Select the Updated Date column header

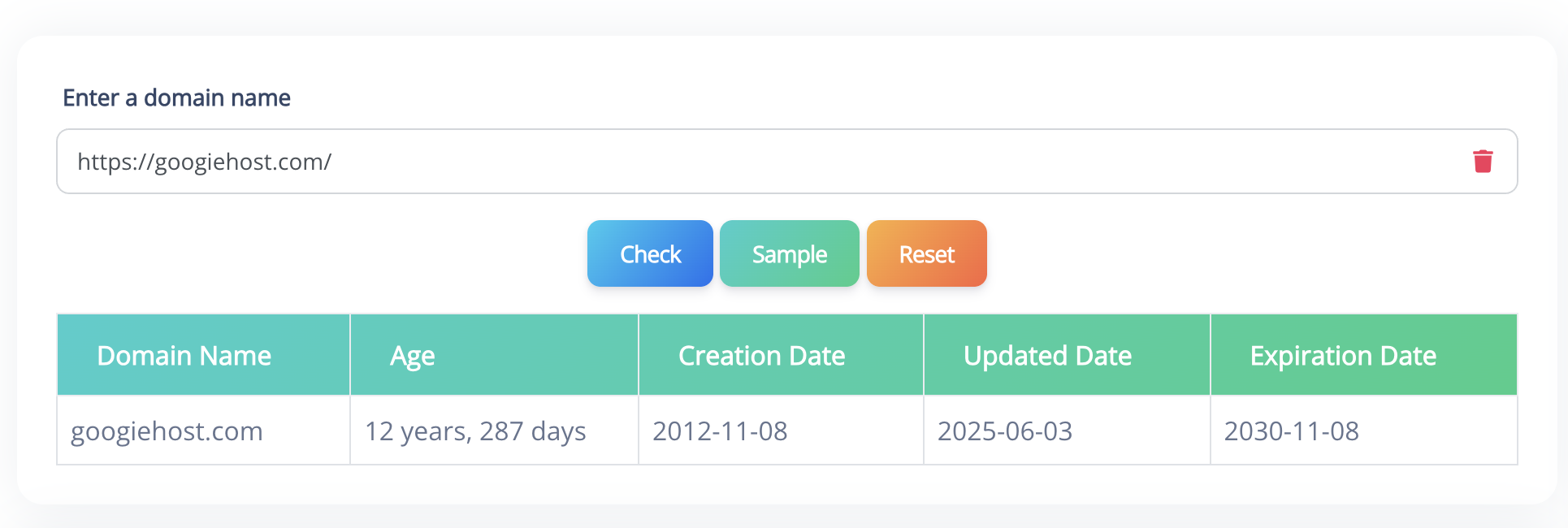click(1047, 356)
